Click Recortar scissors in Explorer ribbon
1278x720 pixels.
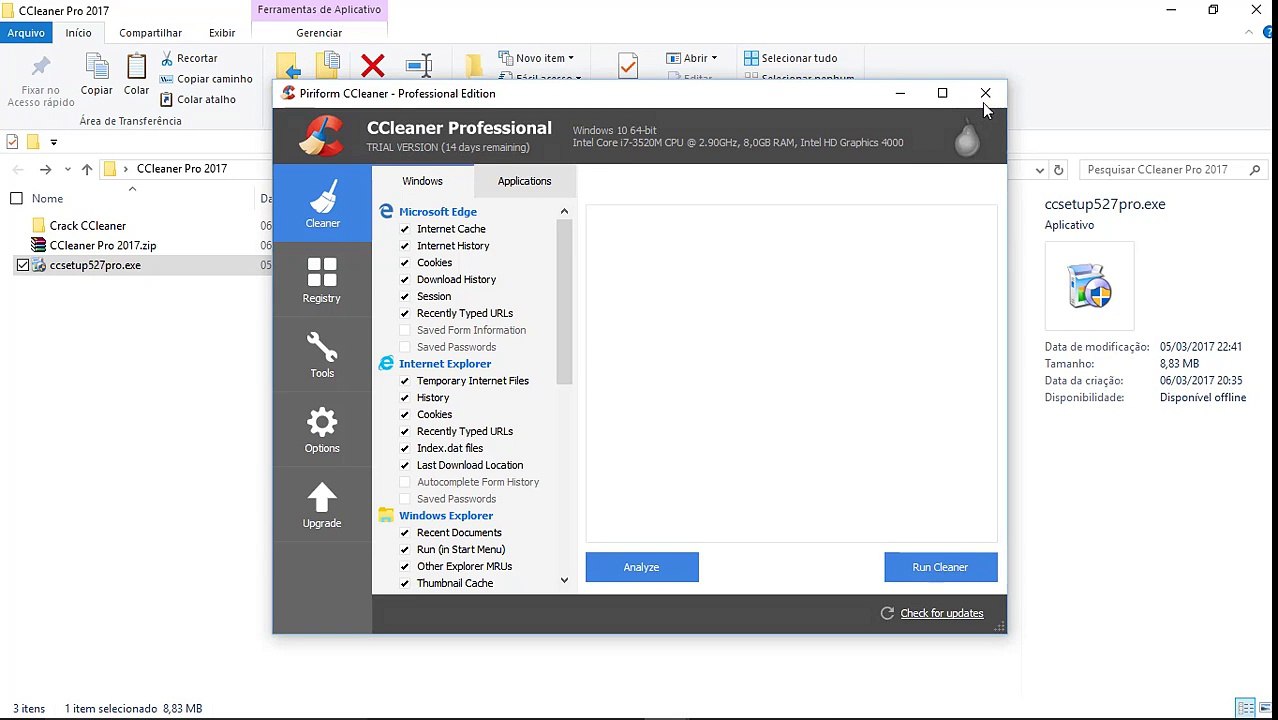pos(189,58)
